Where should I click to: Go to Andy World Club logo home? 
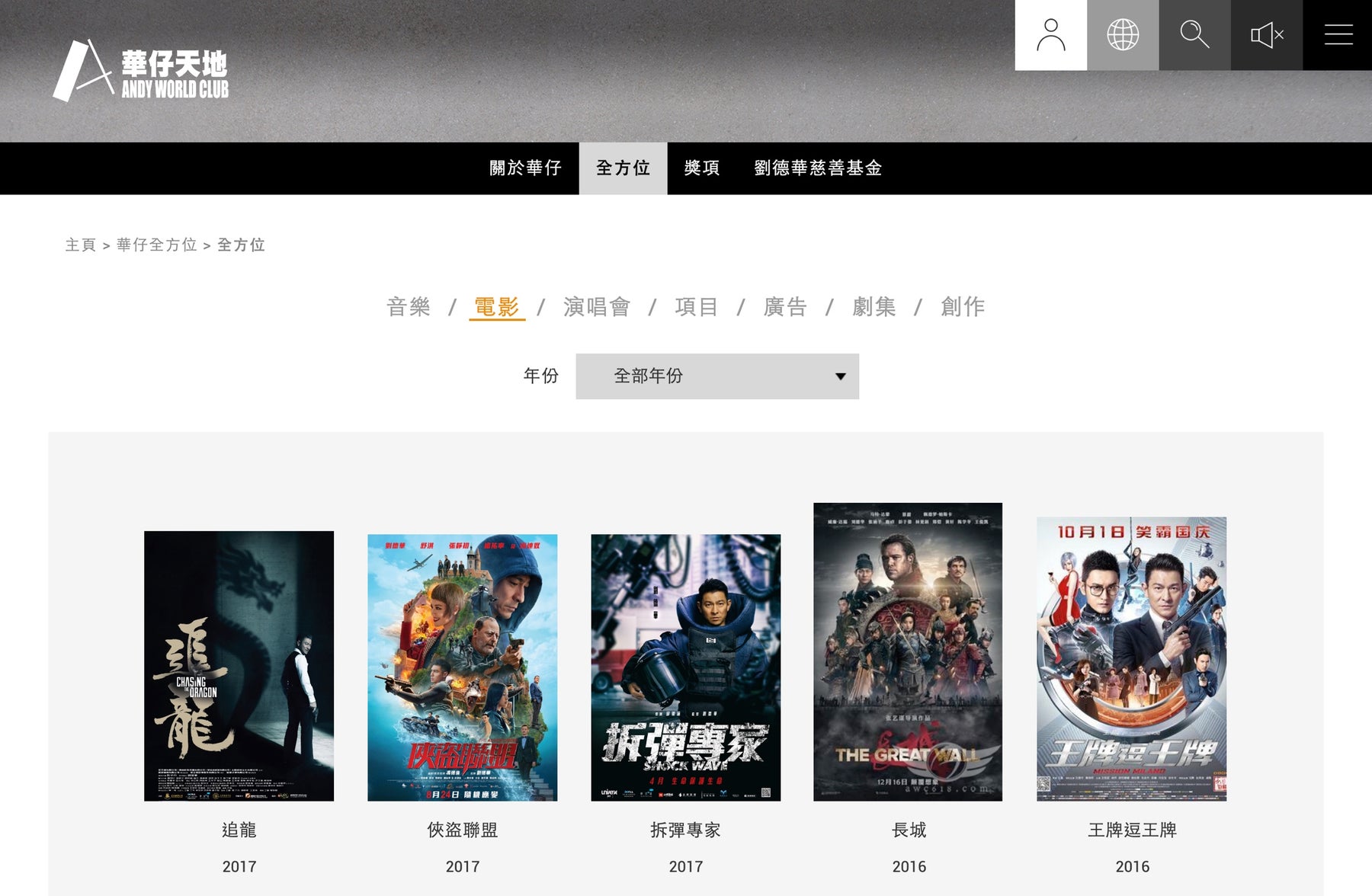pyautogui.click(x=141, y=71)
